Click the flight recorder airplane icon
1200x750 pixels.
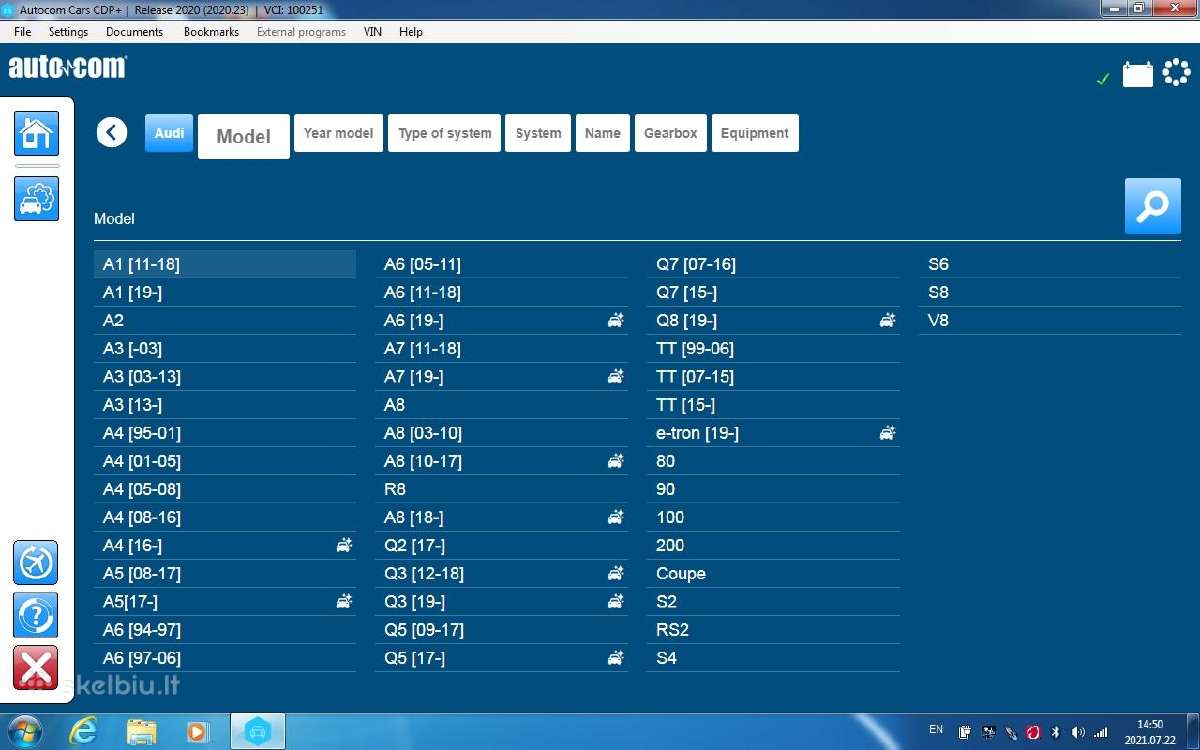(35, 563)
